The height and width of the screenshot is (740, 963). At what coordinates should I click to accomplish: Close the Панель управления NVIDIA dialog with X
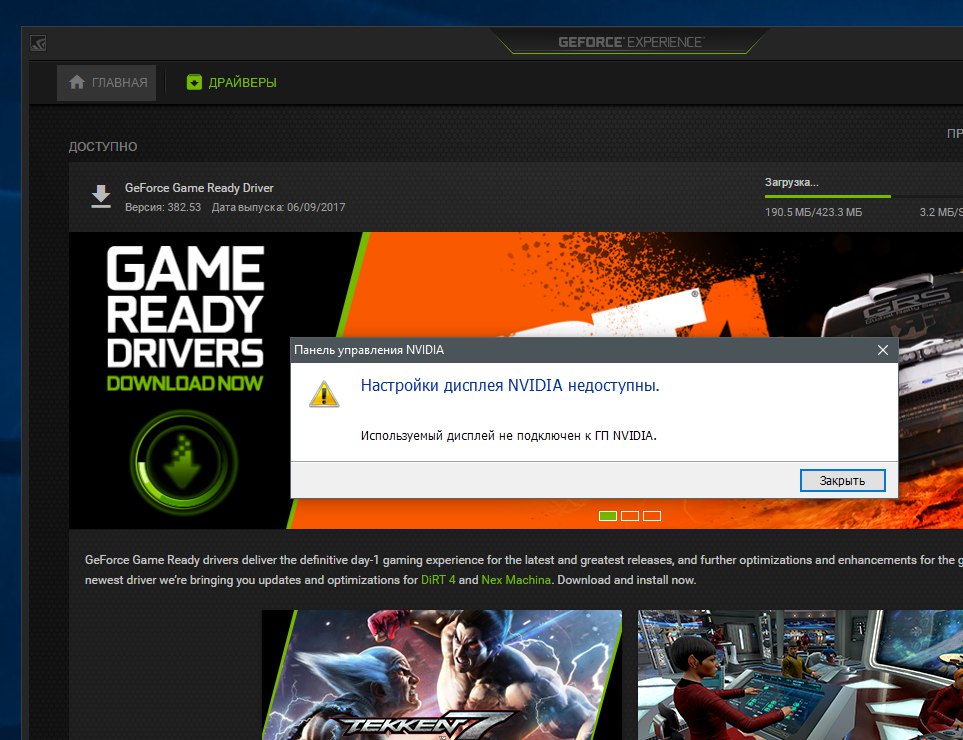[882, 350]
